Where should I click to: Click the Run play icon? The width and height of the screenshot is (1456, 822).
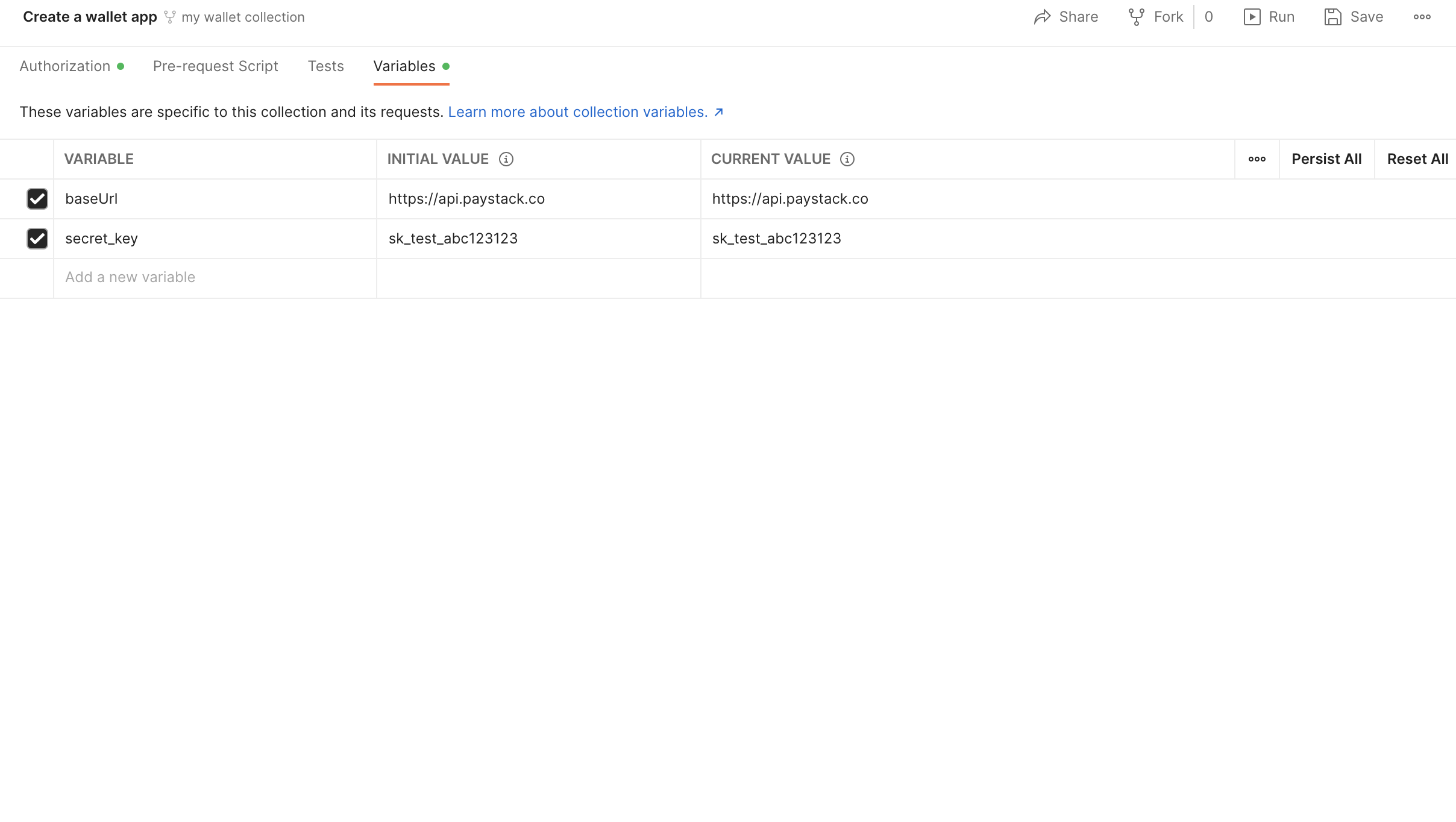pyautogui.click(x=1252, y=17)
